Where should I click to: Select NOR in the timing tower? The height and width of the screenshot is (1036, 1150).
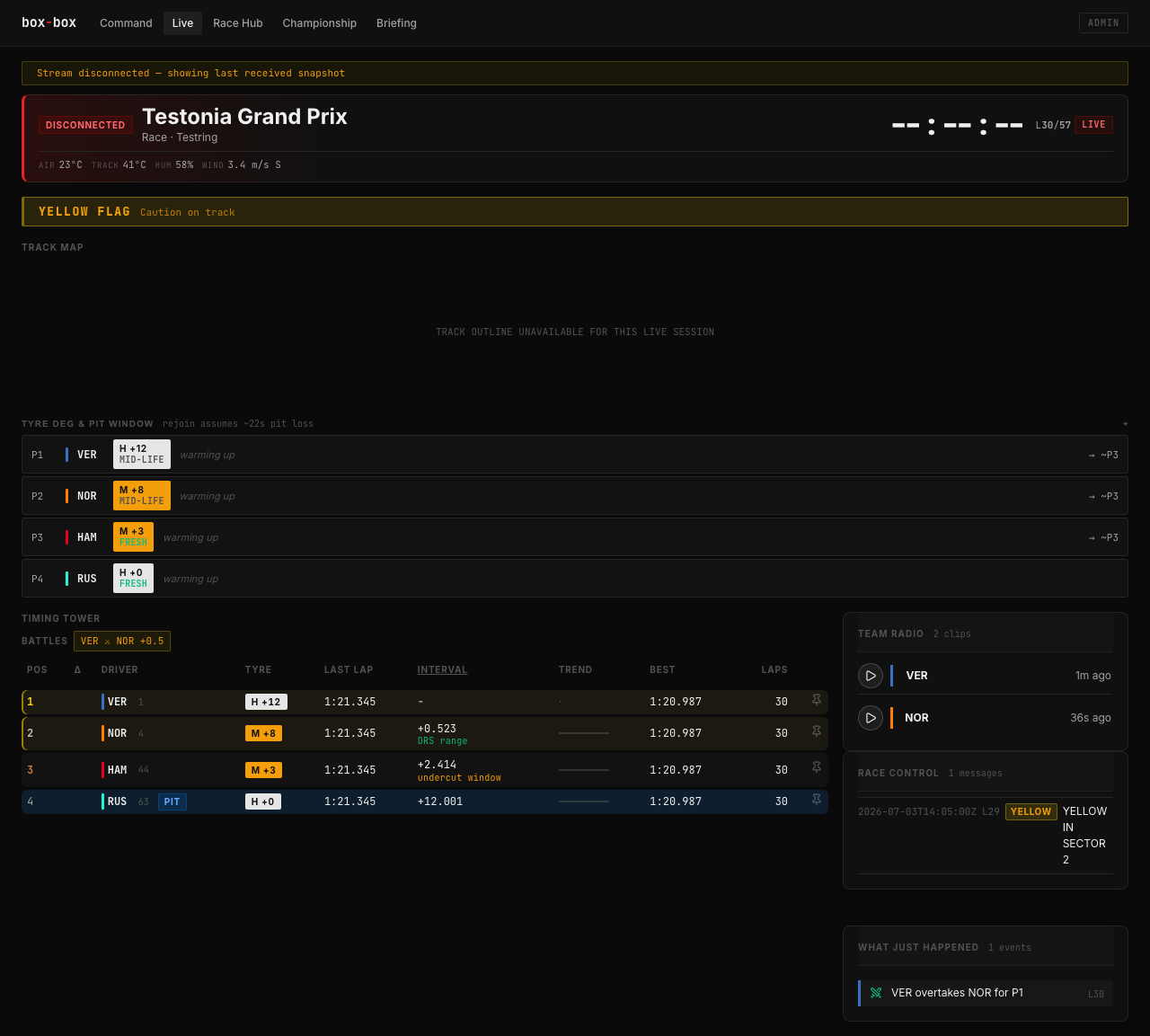425,733
